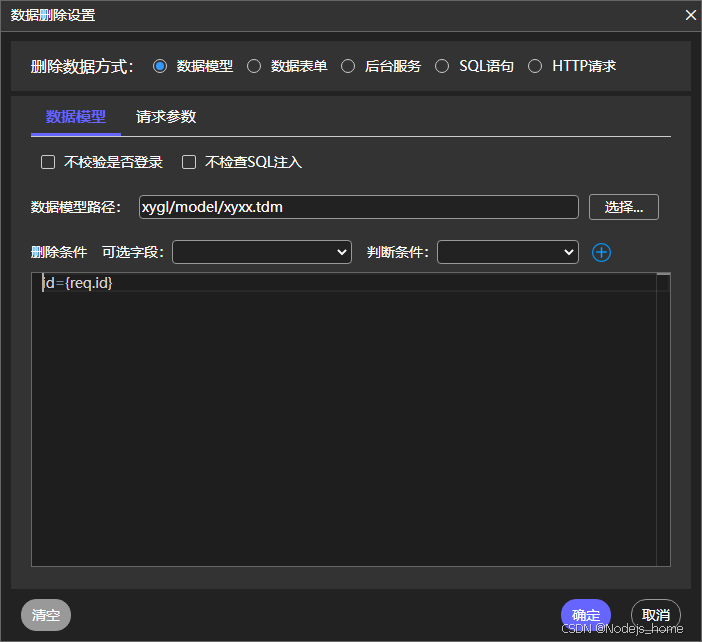Image resolution: width=702 pixels, height=642 pixels.
Task: Close the 数据删除设置 dialog
Action: coord(690,15)
